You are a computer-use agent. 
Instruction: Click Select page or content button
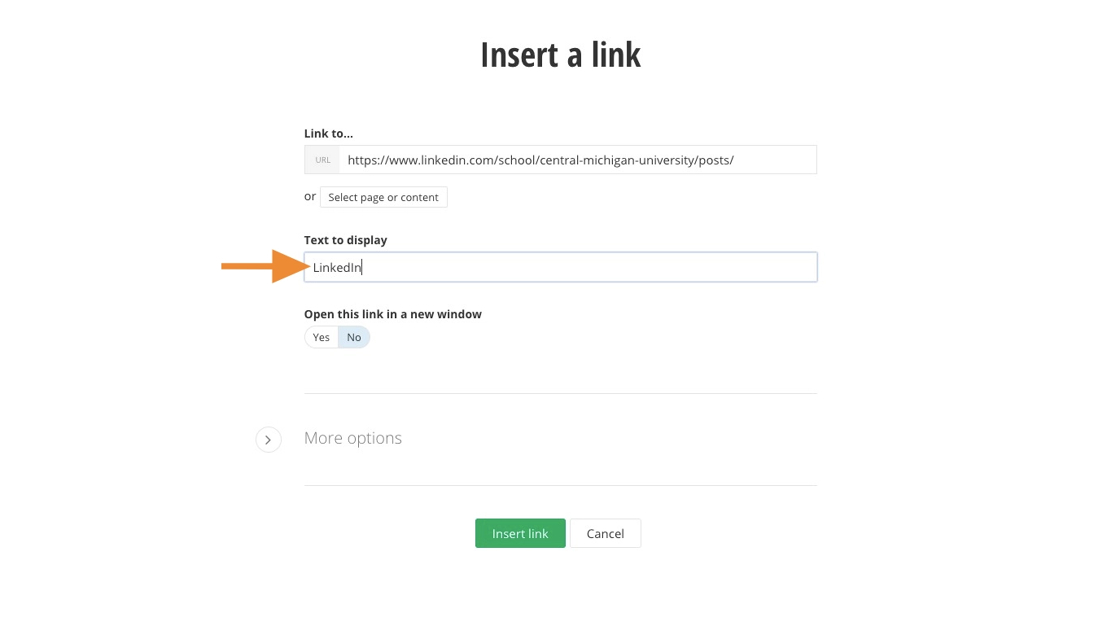pos(383,197)
